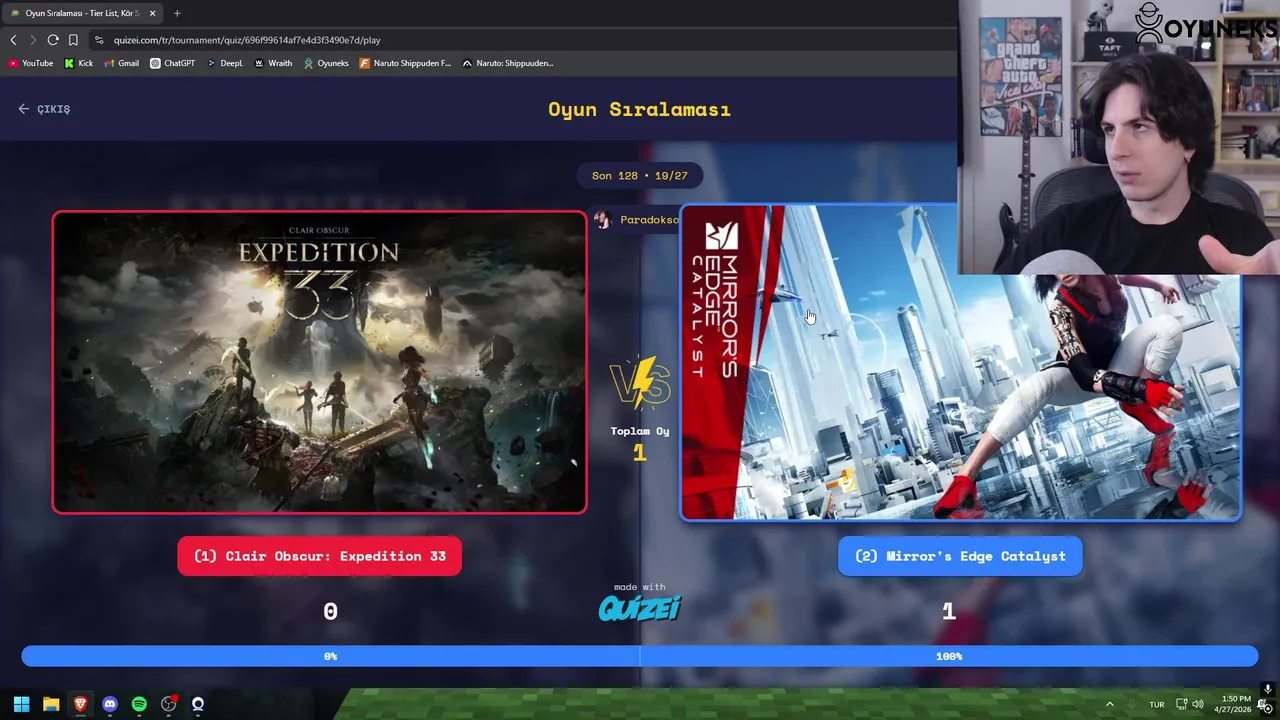Open Spotify from the taskbar
The width and height of the screenshot is (1280, 720).
click(x=139, y=704)
